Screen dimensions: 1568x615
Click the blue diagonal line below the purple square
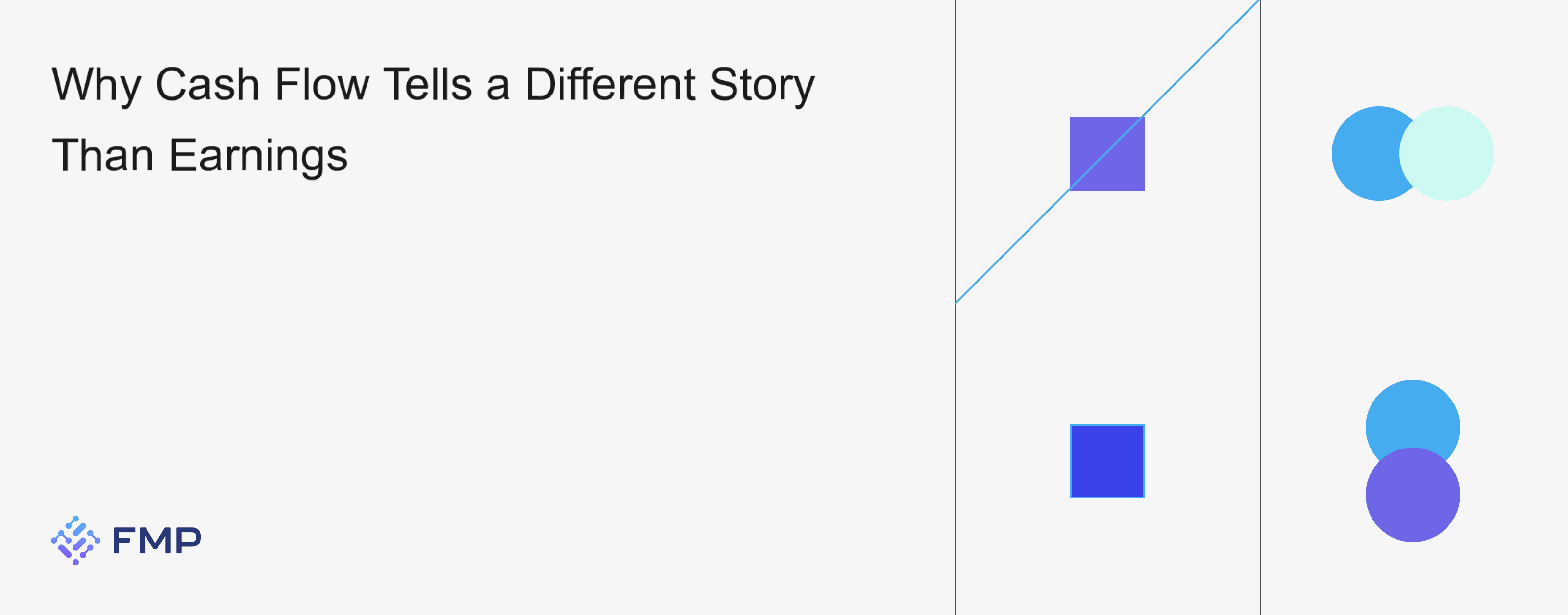1013,245
